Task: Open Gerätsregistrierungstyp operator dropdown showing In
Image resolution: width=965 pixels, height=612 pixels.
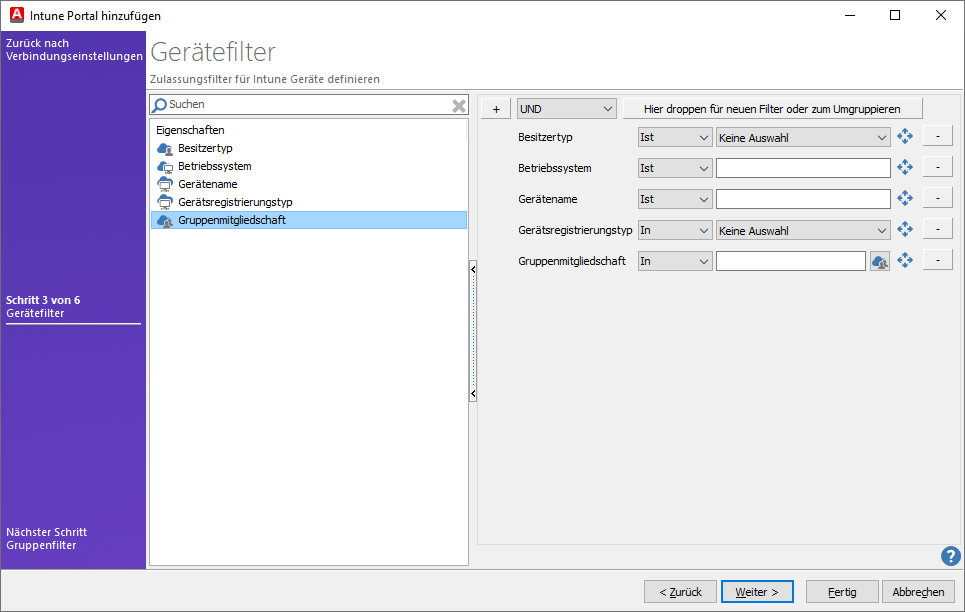Action: 675,230
